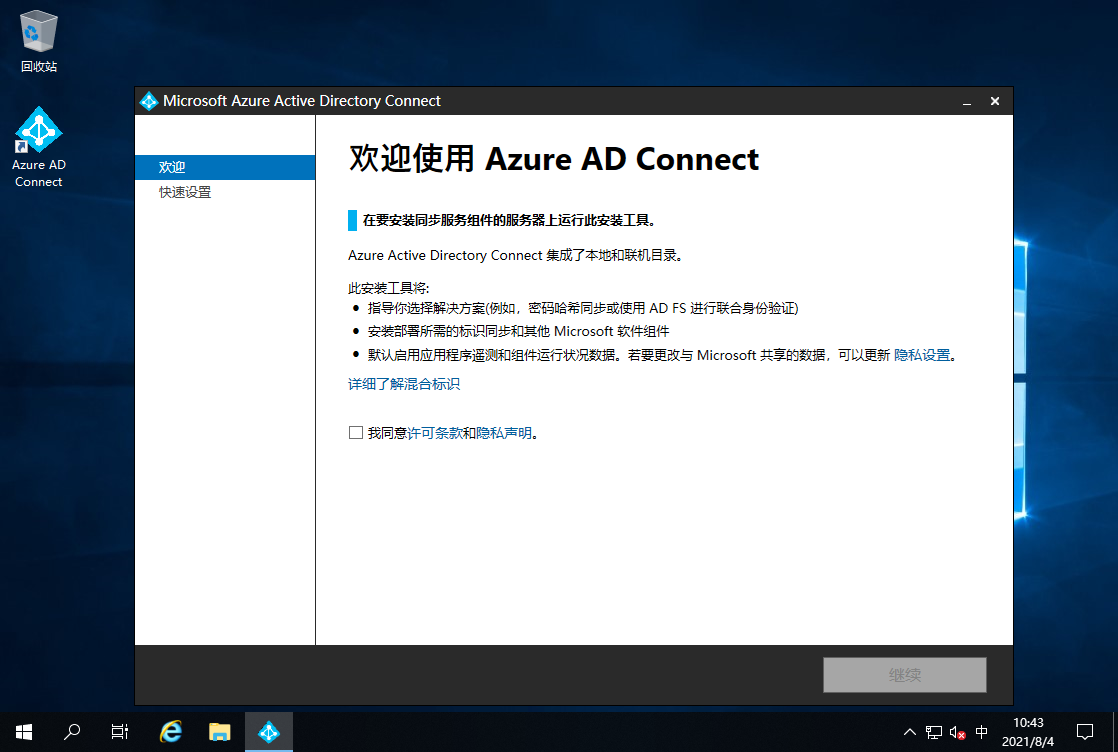The image size is (1118, 752).
Task: Switch the 中 input method indicator
Action: 981,732
